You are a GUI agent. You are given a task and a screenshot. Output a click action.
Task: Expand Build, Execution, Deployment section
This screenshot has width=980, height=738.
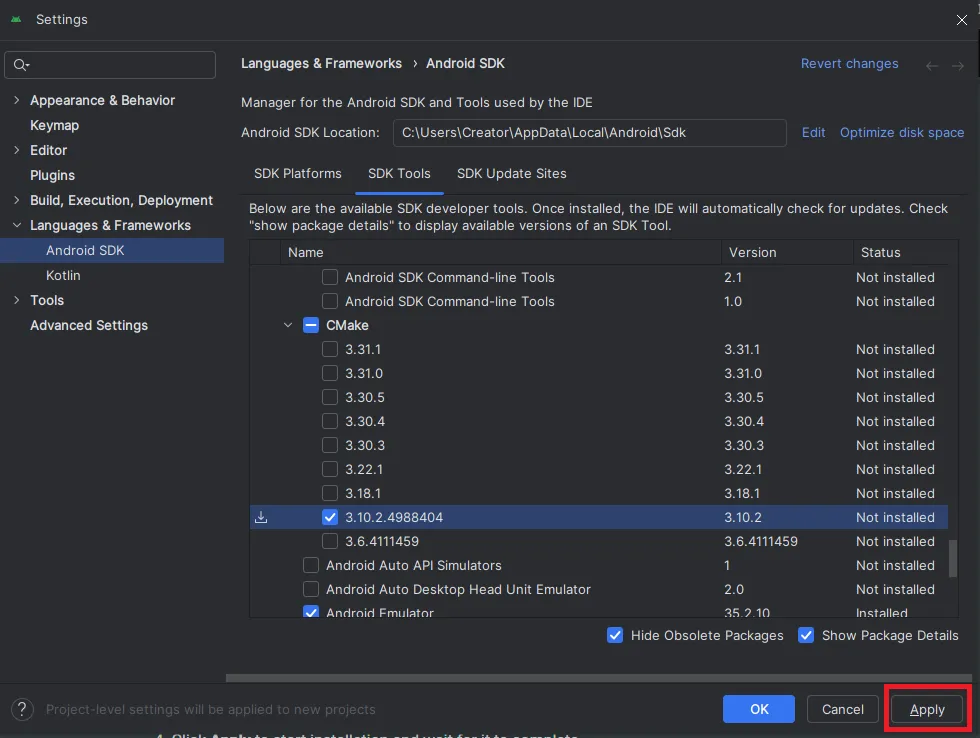[17, 200]
